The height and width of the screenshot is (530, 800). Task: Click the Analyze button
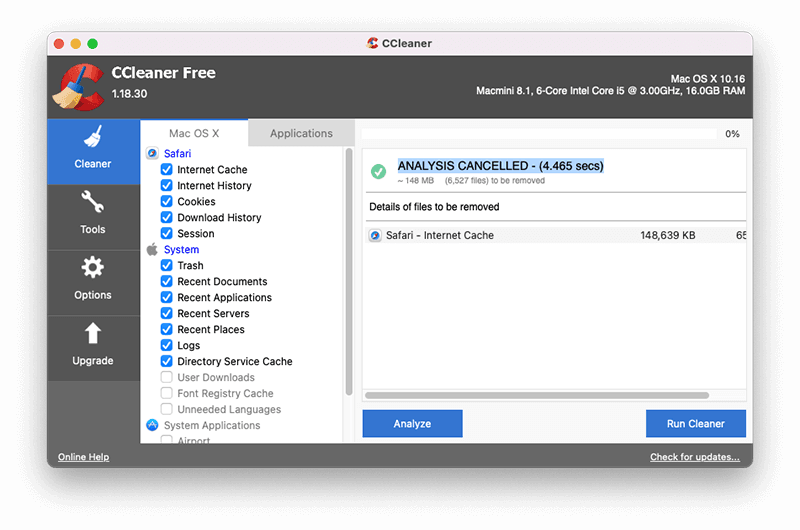pos(412,424)
